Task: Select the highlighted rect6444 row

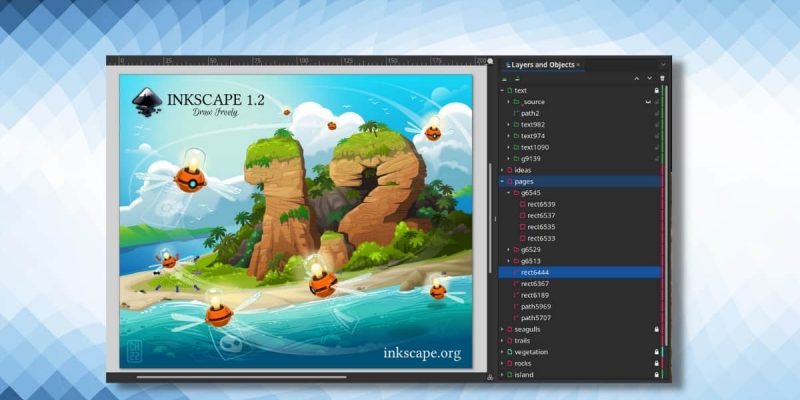Action: pyautogui.click(x=580, y=272)
